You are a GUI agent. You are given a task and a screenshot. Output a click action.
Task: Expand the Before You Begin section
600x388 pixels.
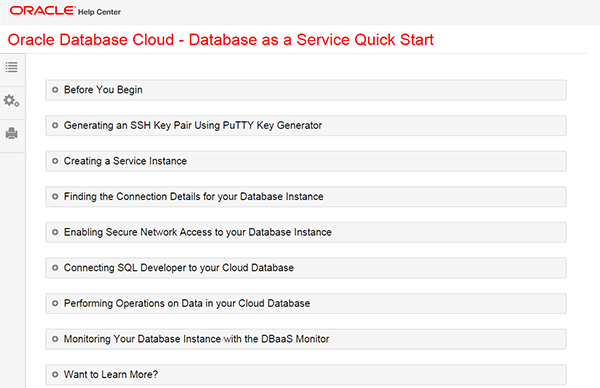pos(306,90)
